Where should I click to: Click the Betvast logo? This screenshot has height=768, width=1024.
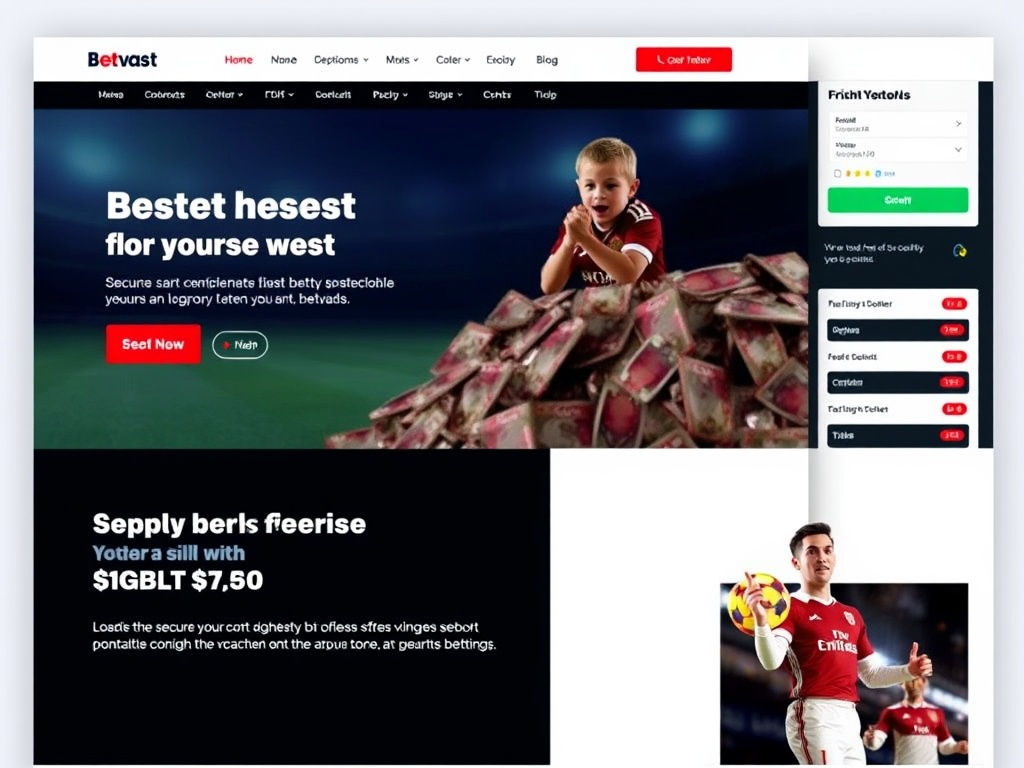coord(122,59)
